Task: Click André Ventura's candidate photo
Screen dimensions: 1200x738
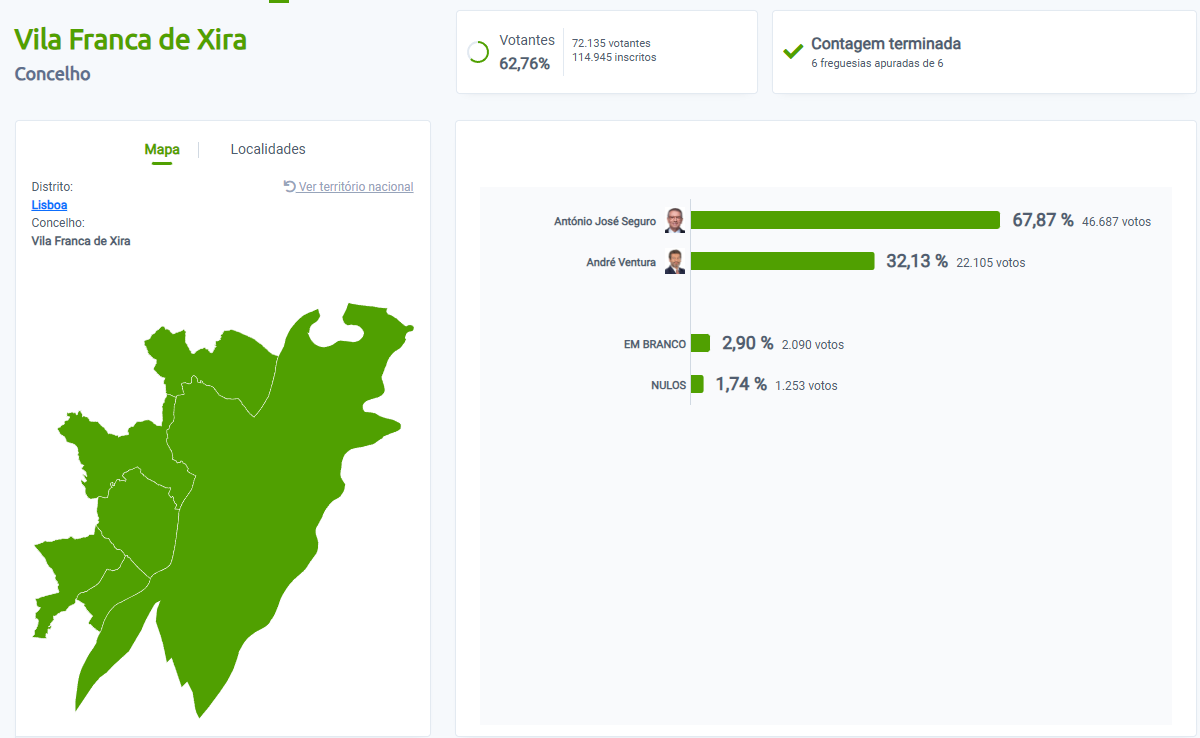Action: click(x=675, y=262)
